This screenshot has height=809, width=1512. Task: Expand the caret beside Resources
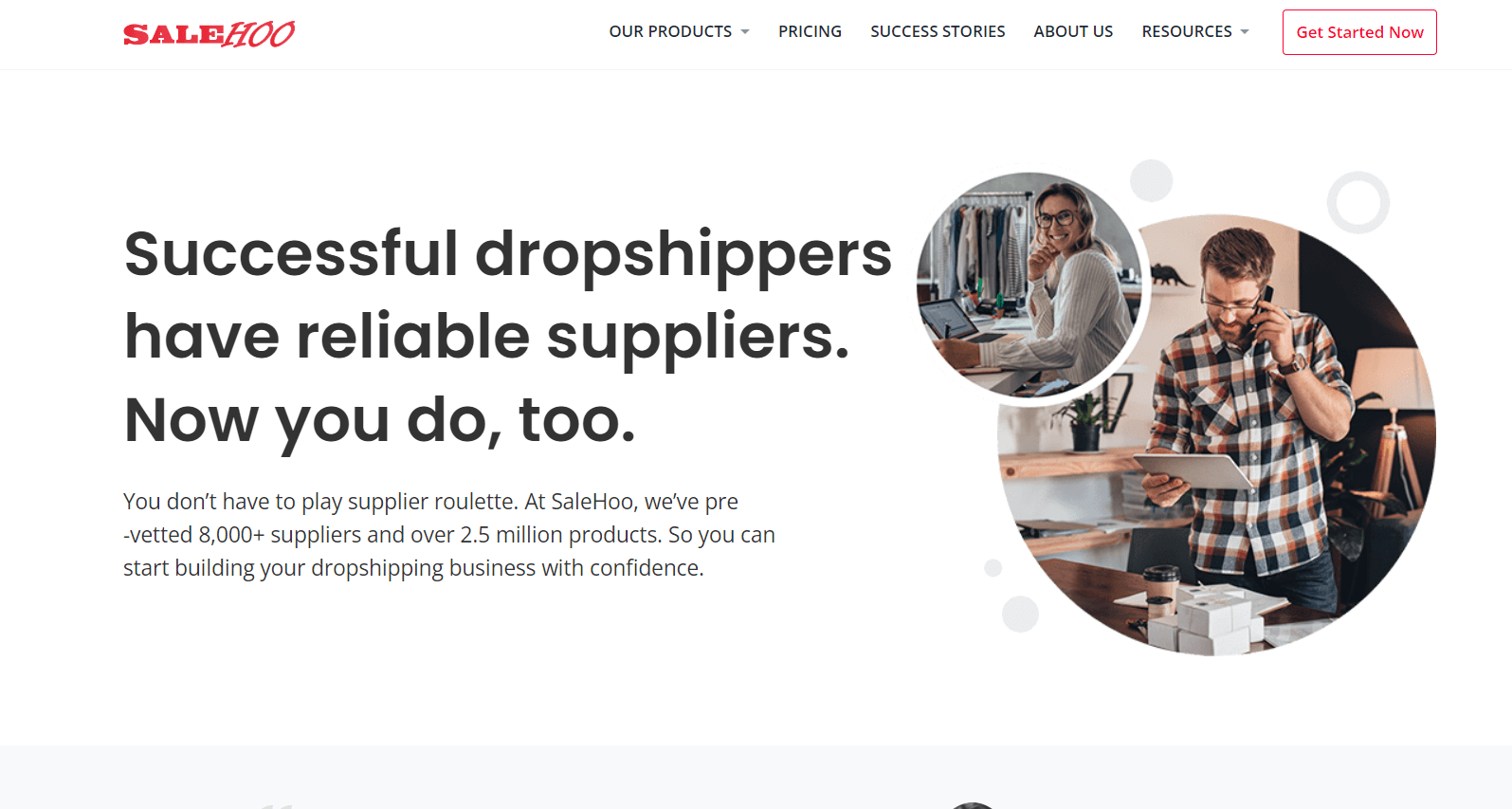(x=1245, y=32)
